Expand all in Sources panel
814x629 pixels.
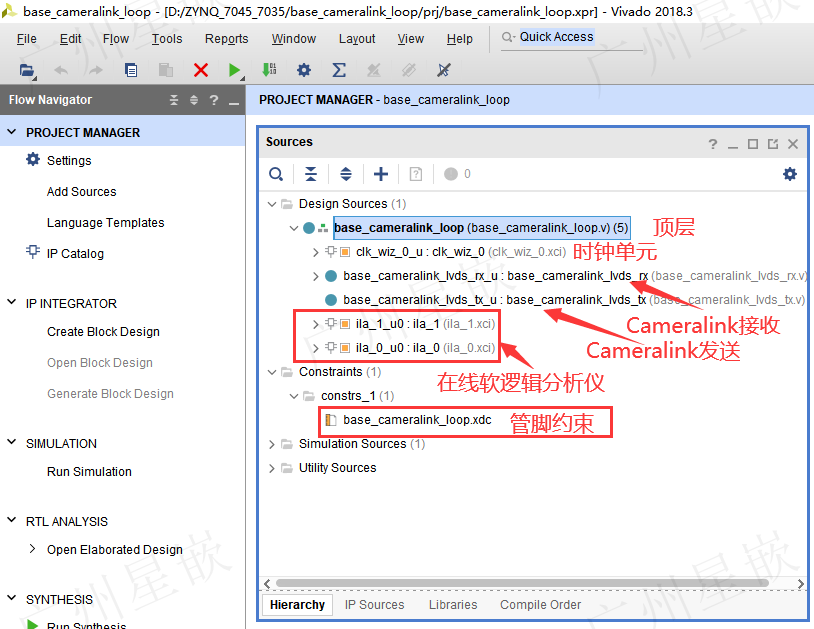click(x=346, y=174)
